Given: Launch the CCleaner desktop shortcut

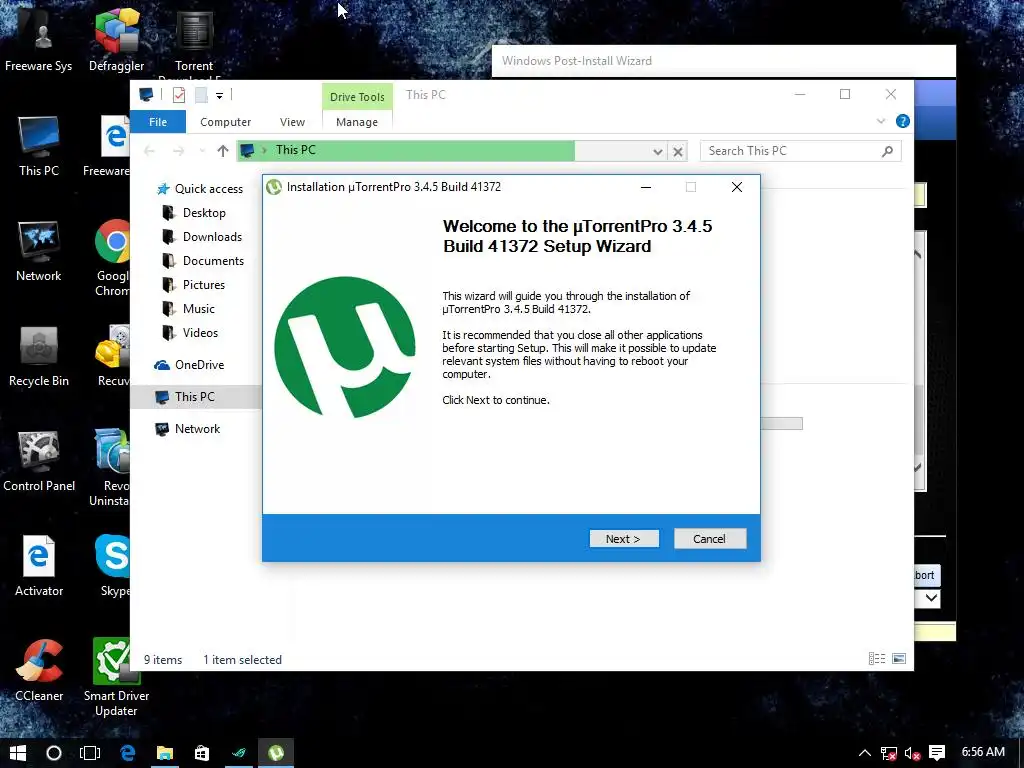Looking at the screenshot, I should point(39,671).
